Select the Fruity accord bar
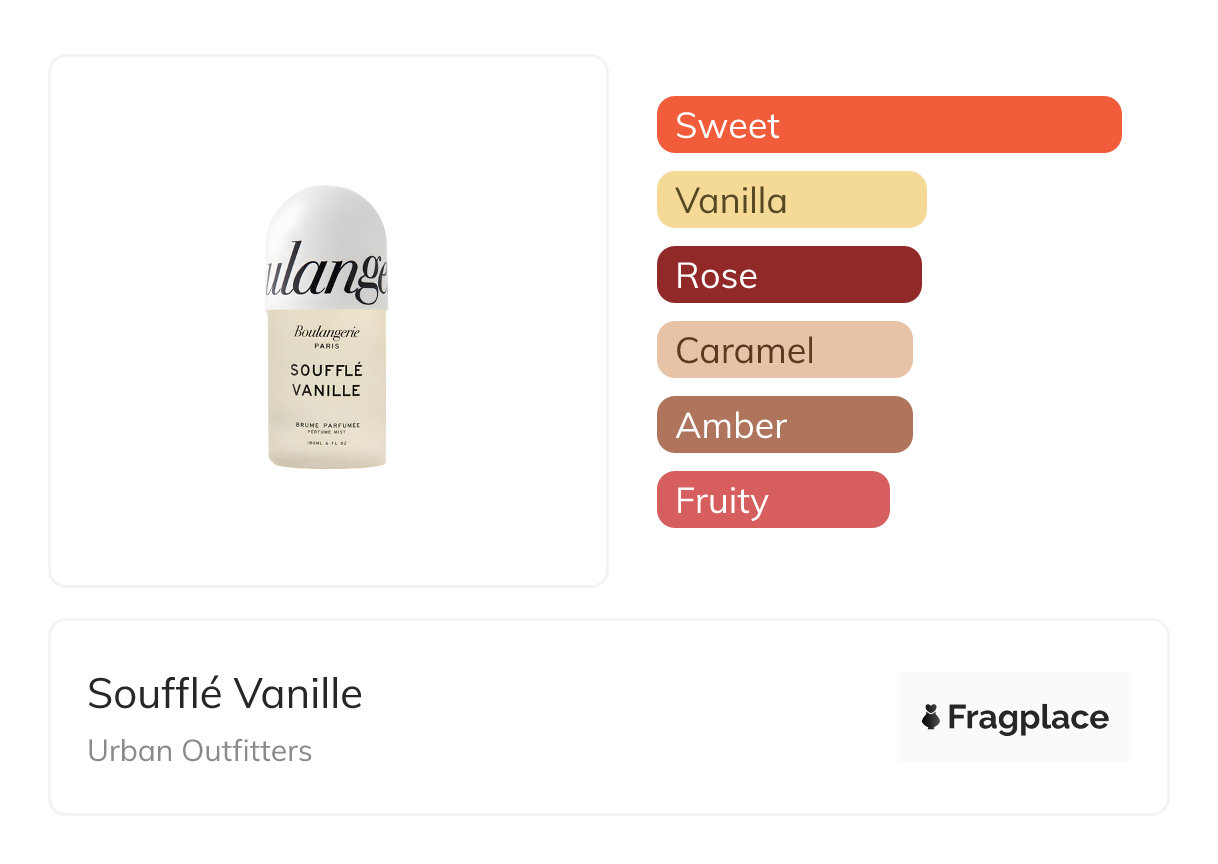This screenshot has width=1218, height=864. (772, 500)
